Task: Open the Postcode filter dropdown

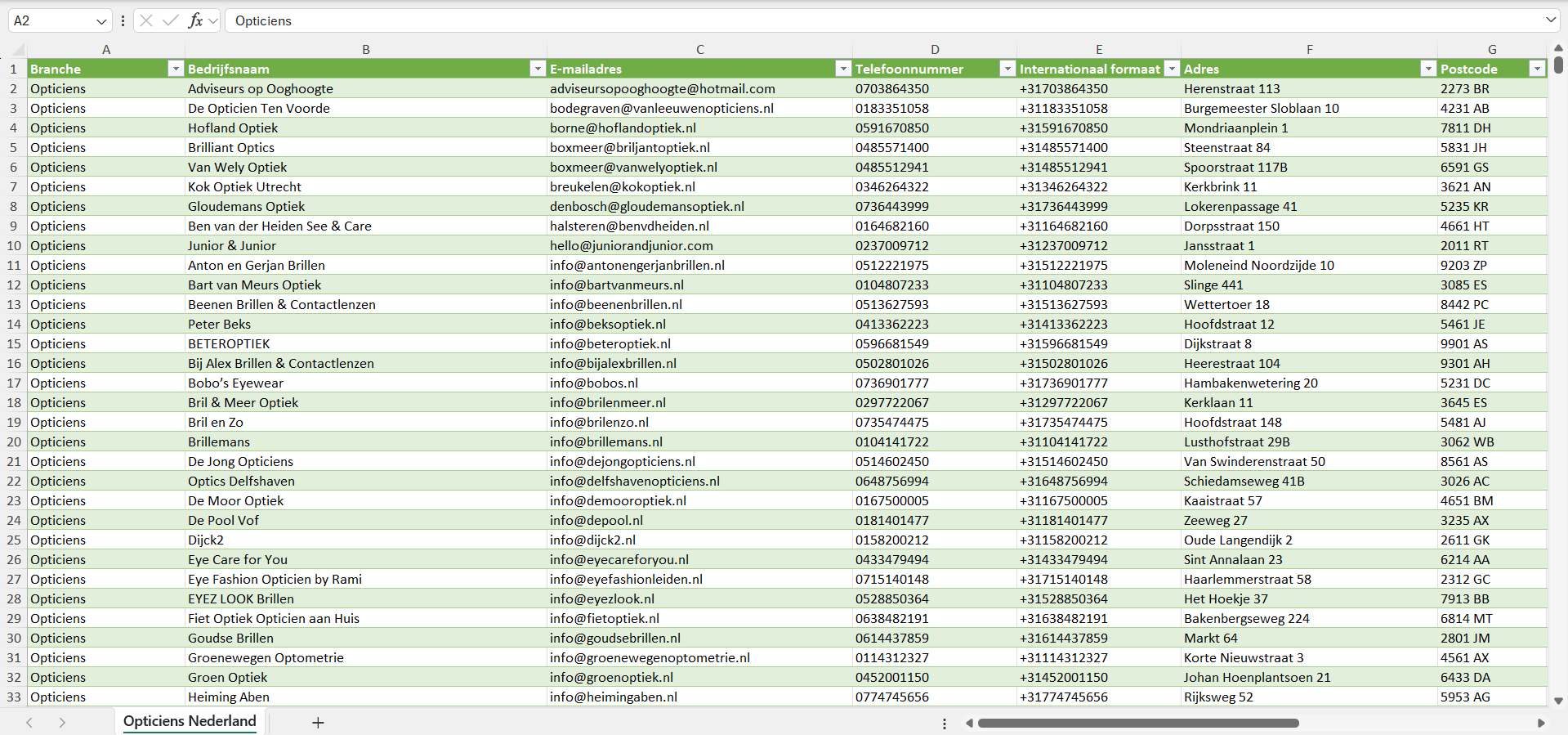Action: point(1537,69)
